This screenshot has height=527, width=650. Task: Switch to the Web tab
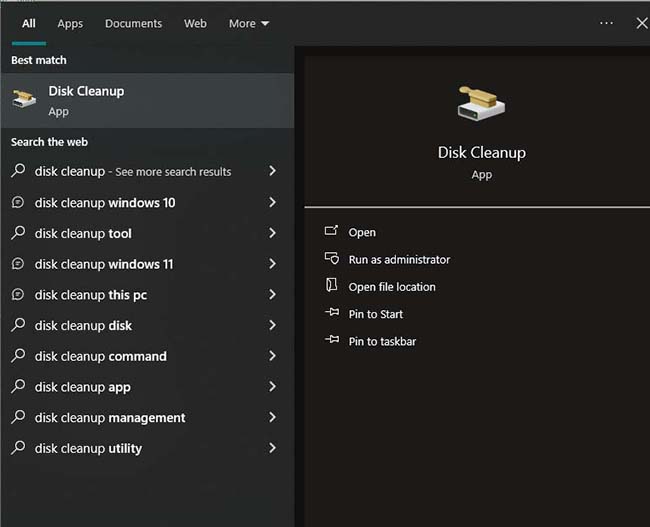coord(195,23)
